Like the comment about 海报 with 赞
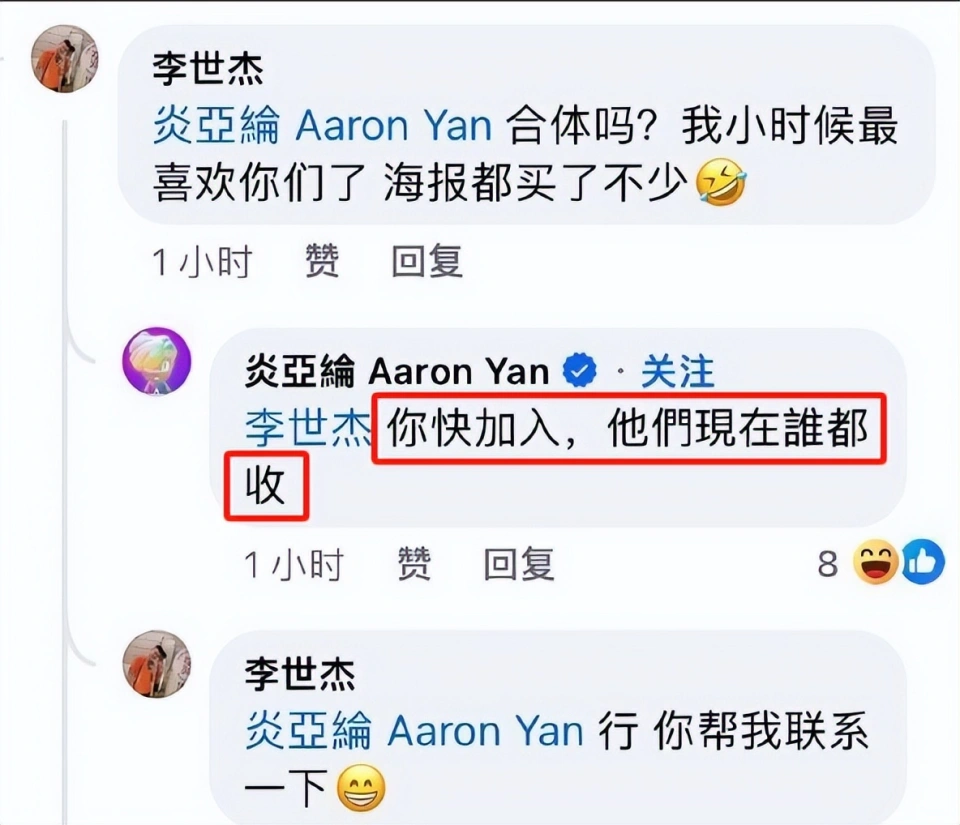 (322, 261)
